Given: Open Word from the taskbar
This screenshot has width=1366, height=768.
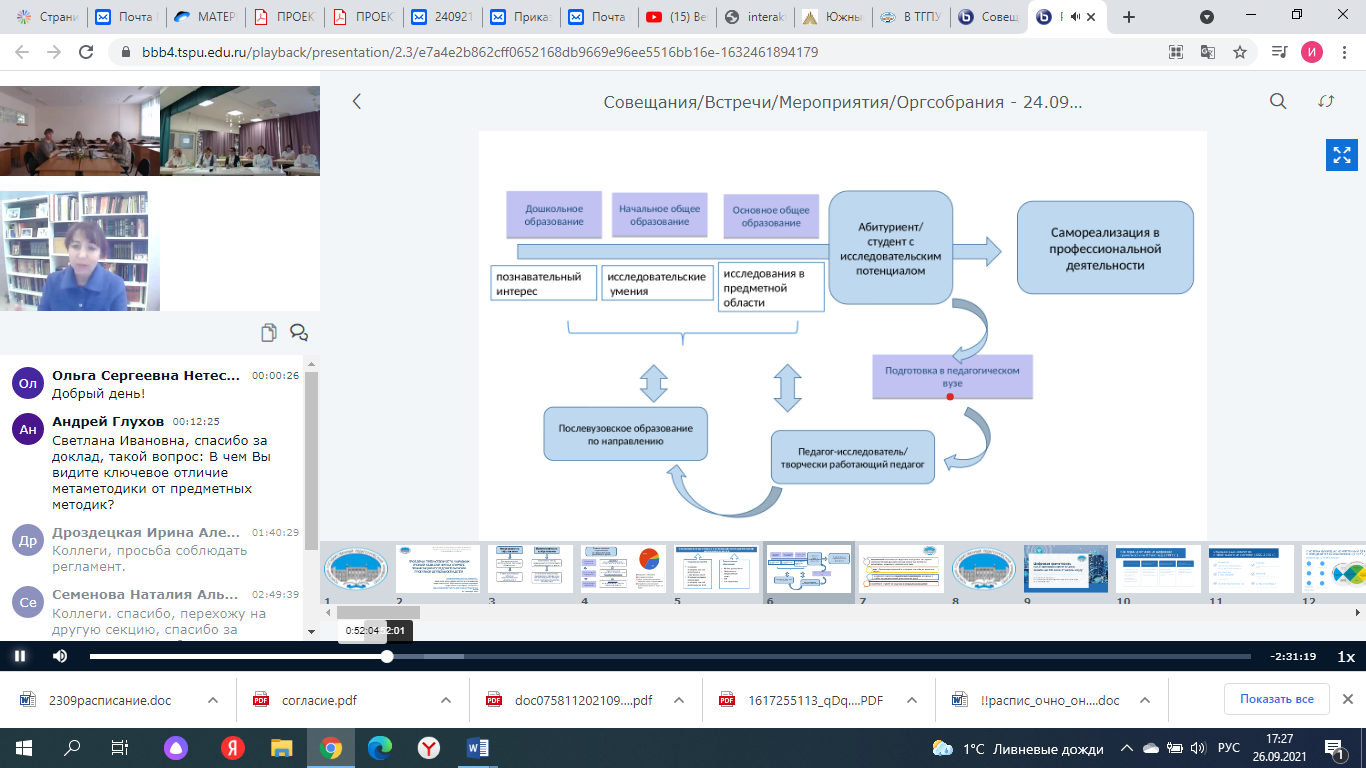Looking at the screenshot, I should click(x=477, y=748).
